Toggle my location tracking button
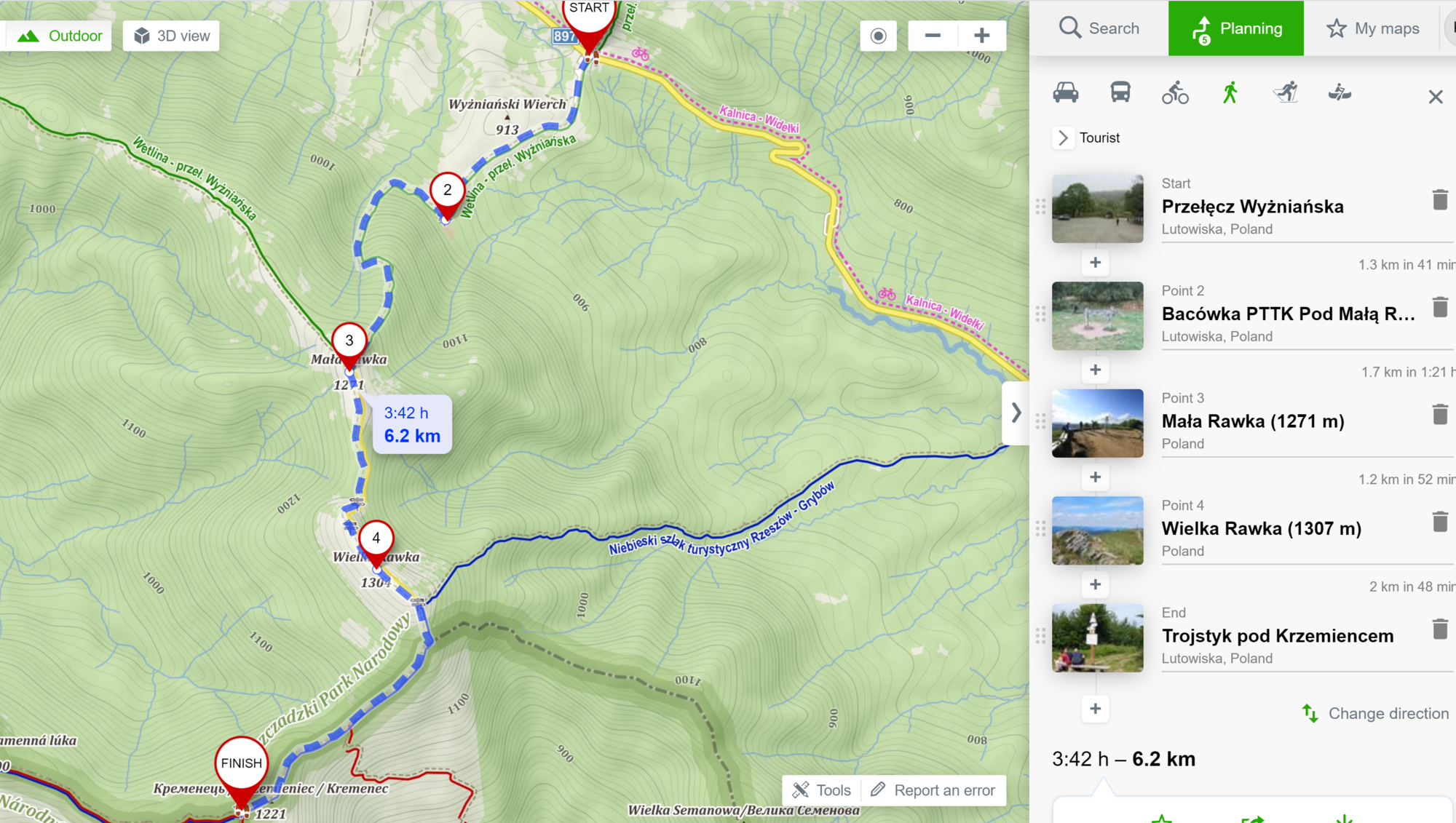This screenshot has width=1456, height=823. pos(878,36)
